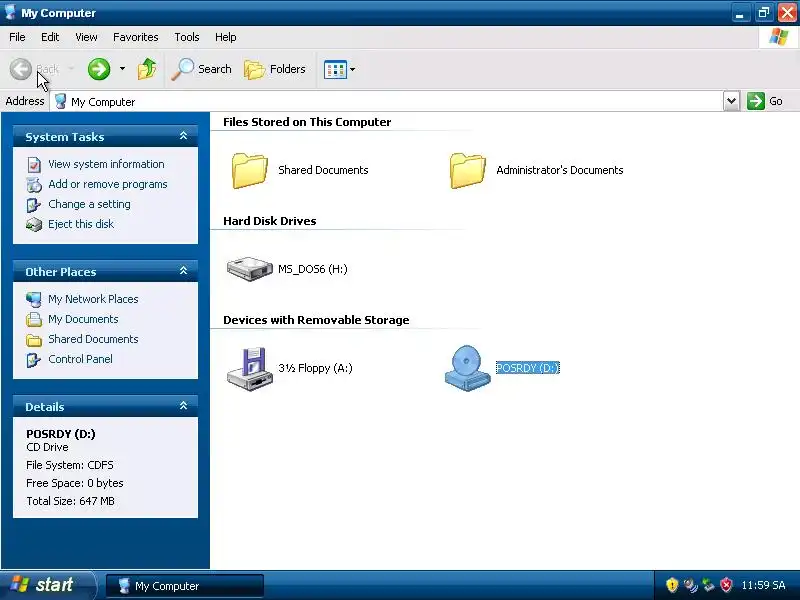Viewport: 800px width, 600px height.
Task: Click the View system information icon
Action: pyautogui.click(x=34, y=165)
